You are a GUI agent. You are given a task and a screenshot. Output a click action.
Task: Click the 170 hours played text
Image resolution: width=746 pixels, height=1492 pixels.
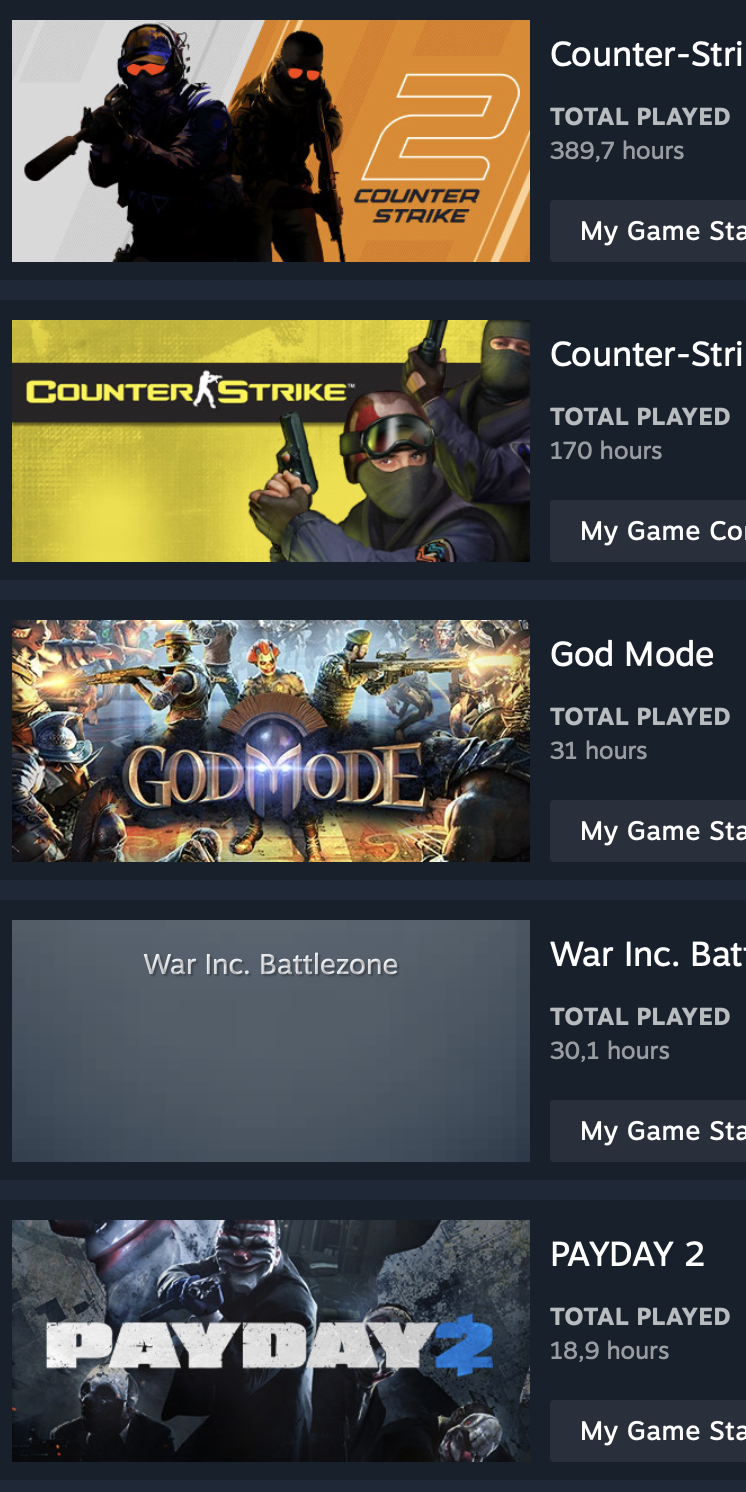click(606, 451)
